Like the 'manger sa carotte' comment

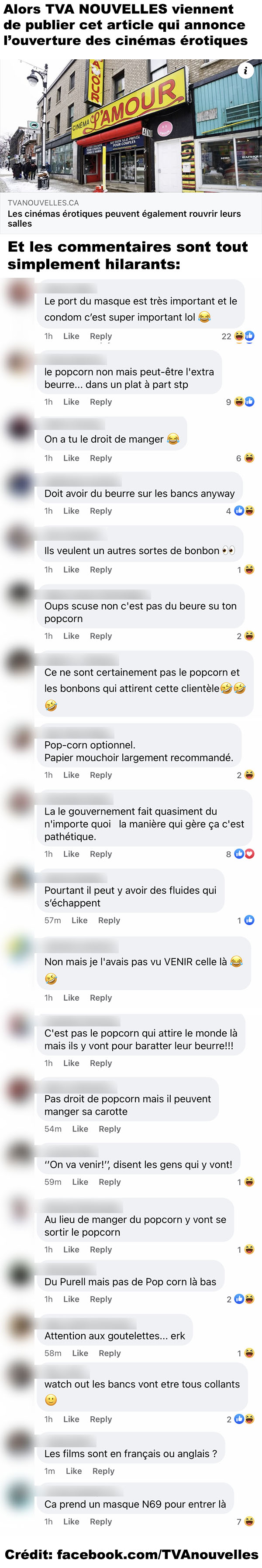[x=80, y=1128]
